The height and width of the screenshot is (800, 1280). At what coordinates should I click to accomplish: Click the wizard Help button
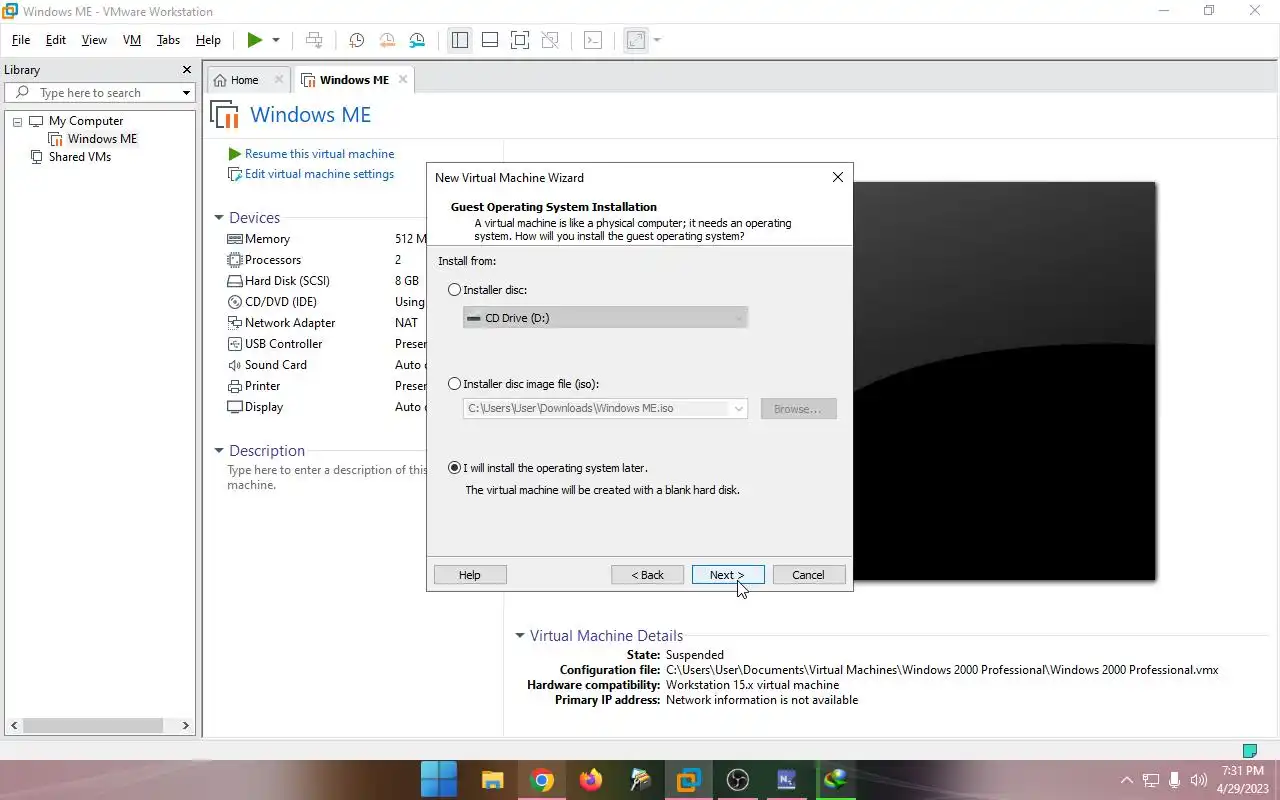pos(470,575)
